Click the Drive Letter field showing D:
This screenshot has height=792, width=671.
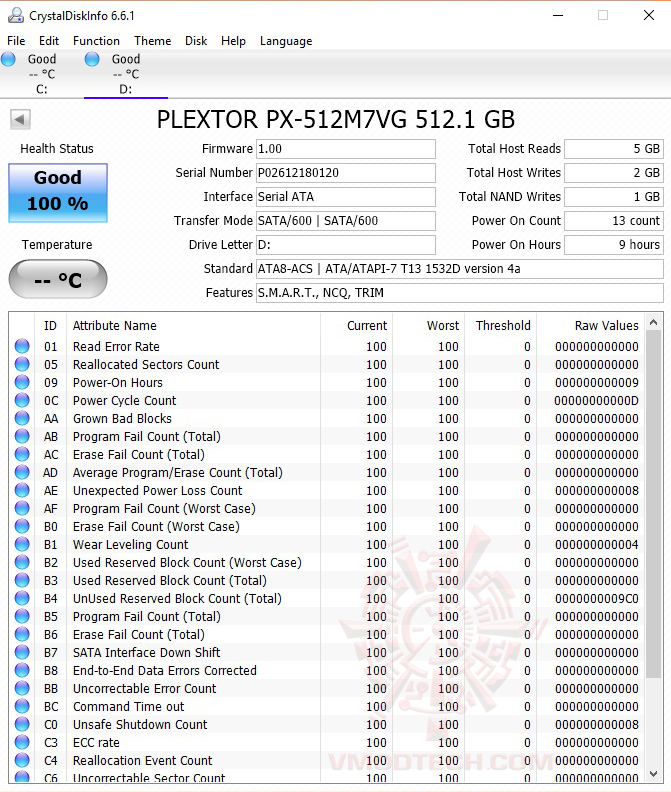(346, 245)
